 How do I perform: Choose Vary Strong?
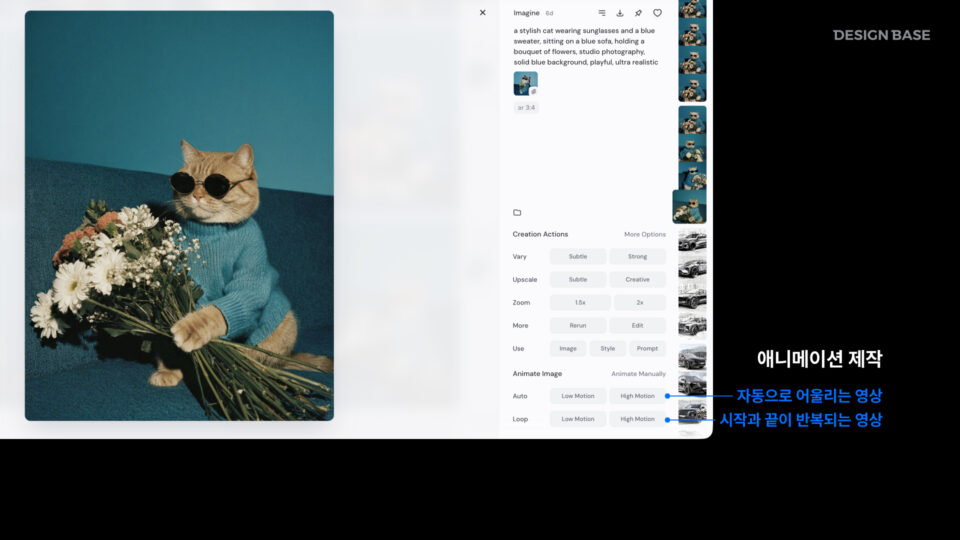click(x=637, y=257)
